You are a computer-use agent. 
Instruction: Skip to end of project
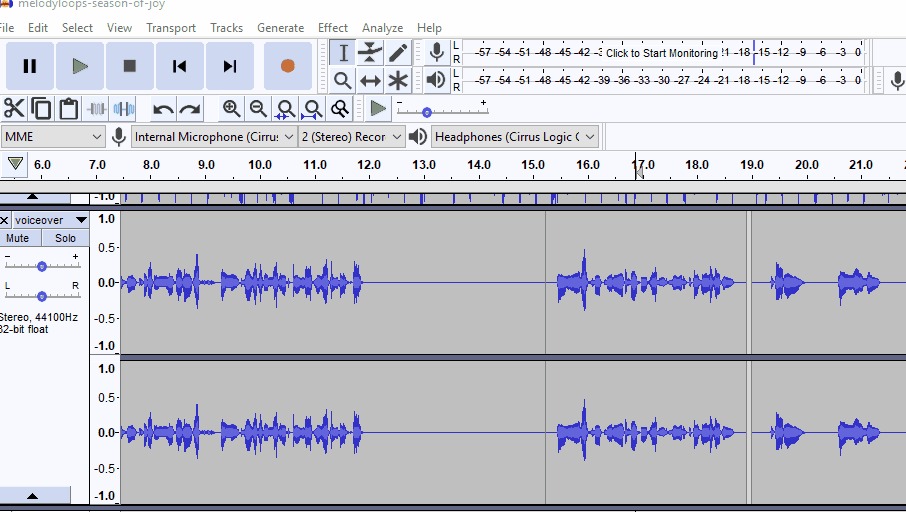click(x=229, y=66)
